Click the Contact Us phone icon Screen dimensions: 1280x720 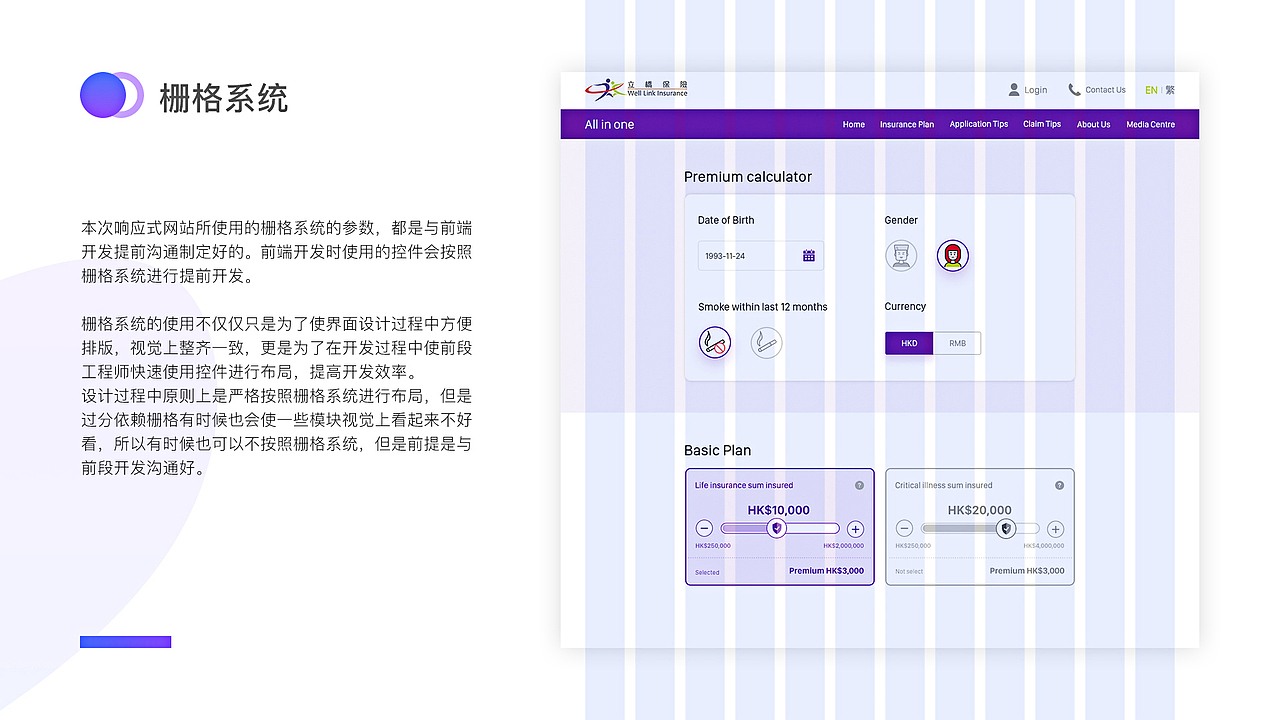point(1074,90)
